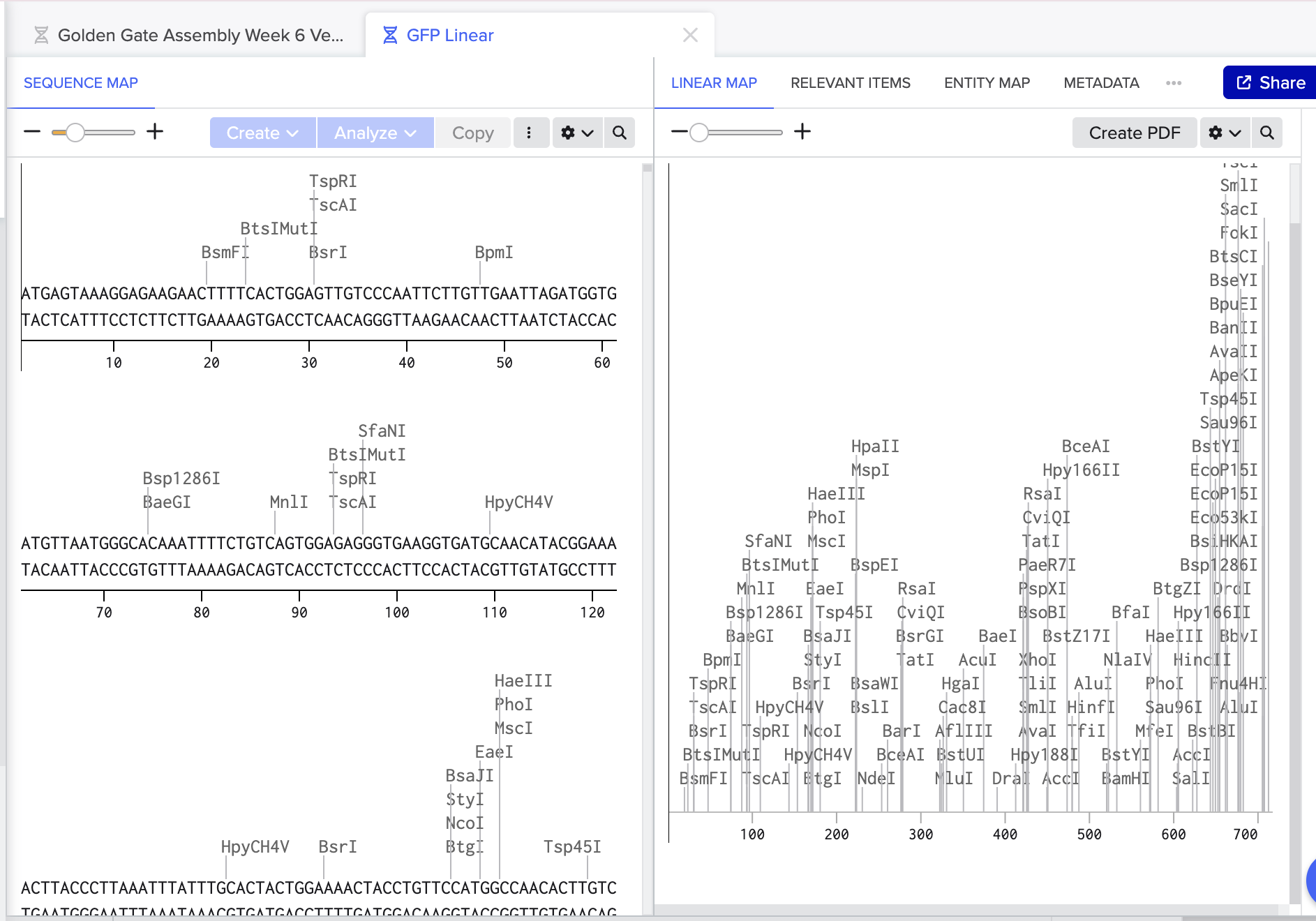Click linear map axis position 400

(1005, 834)
